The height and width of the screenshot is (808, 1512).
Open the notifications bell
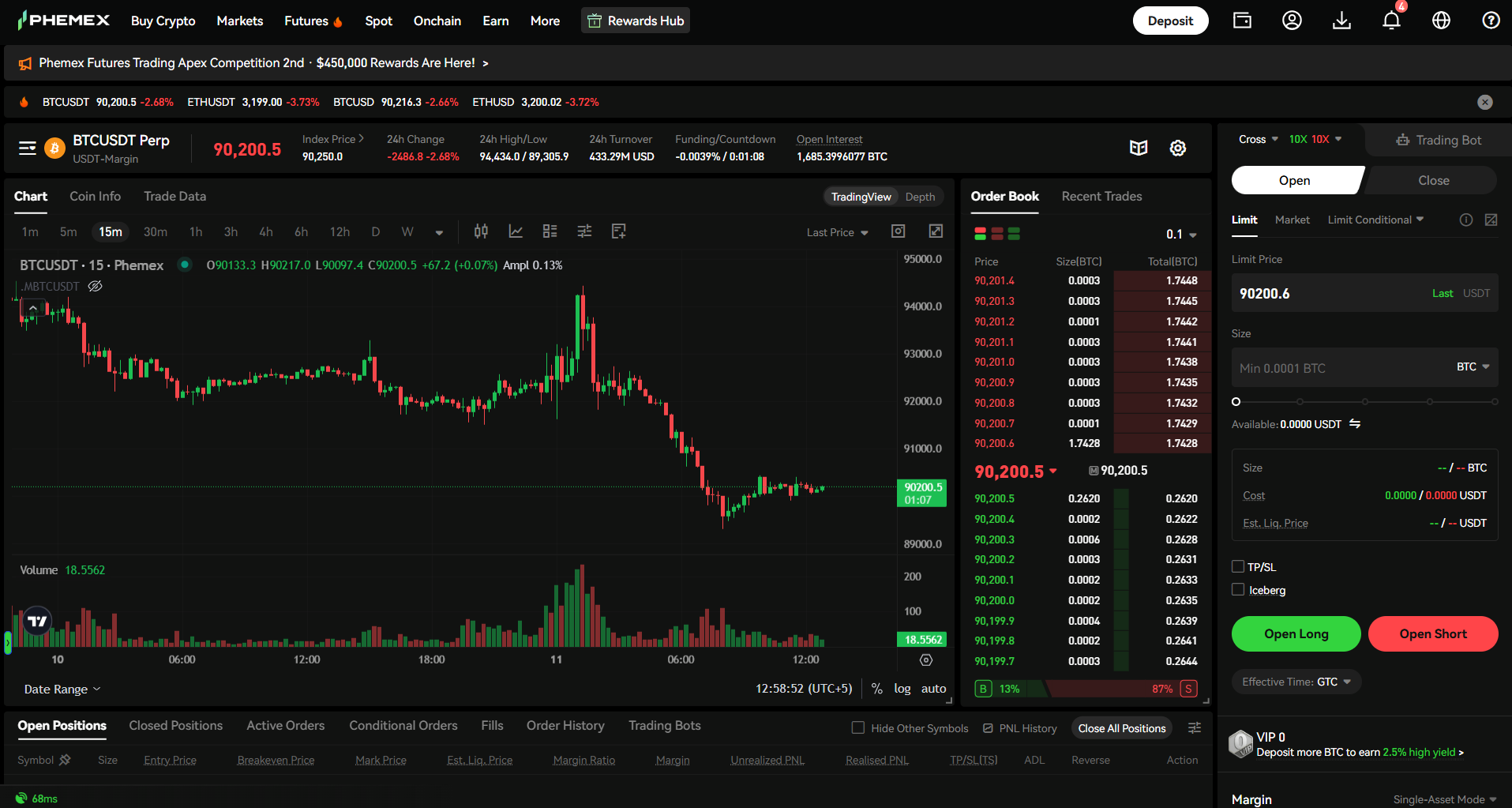(x=1390, y=21)
